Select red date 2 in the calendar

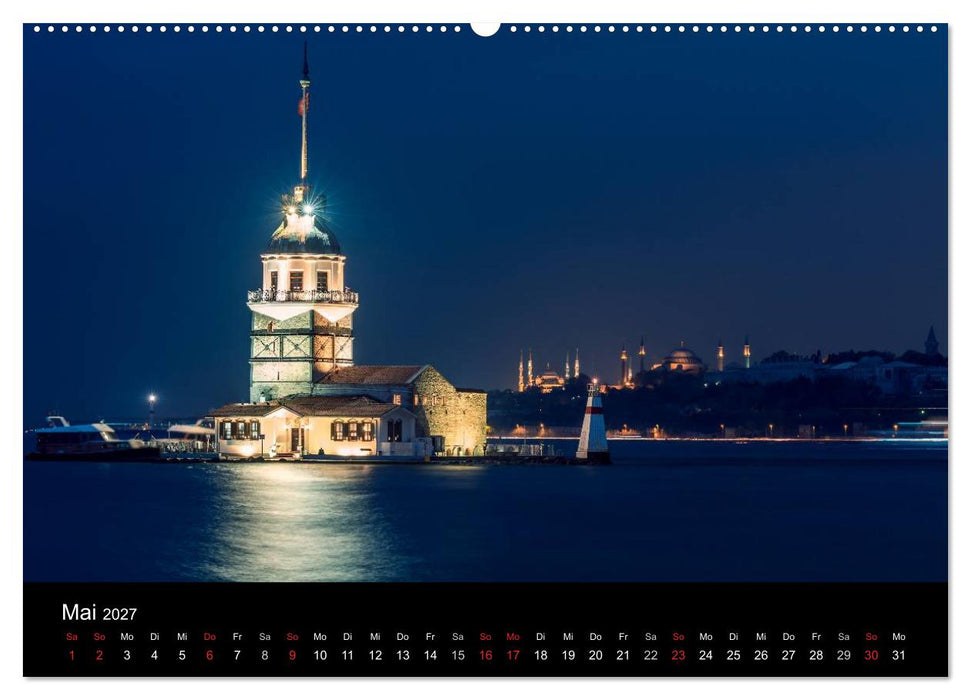99,655
